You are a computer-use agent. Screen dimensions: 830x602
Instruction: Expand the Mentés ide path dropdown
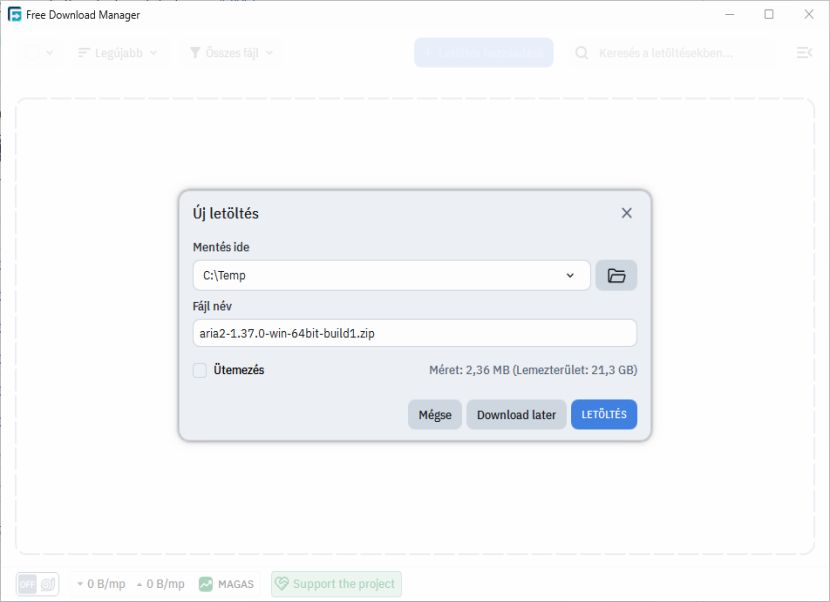pos(570,275)
